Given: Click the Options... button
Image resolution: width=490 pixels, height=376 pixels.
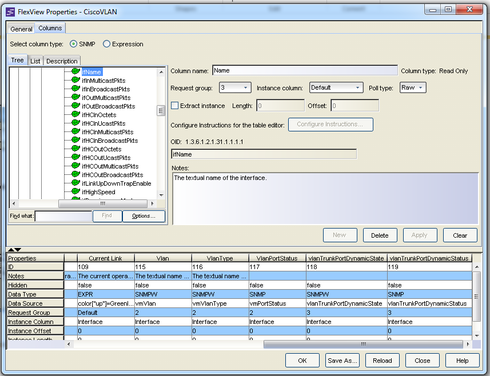Looking at the screenshot, I should coord(144,216).
